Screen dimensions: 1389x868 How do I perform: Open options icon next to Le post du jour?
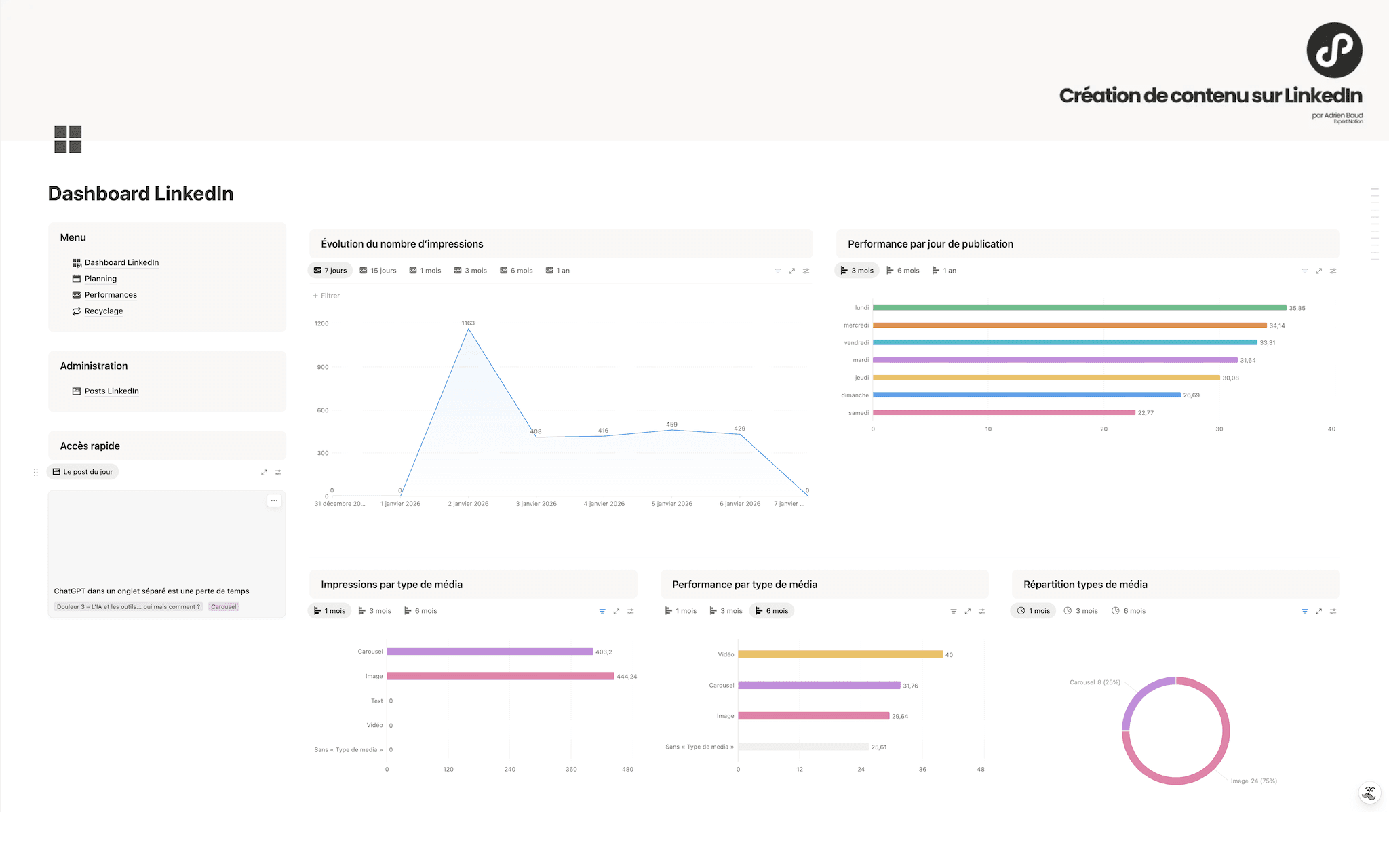tap(278, 471)
